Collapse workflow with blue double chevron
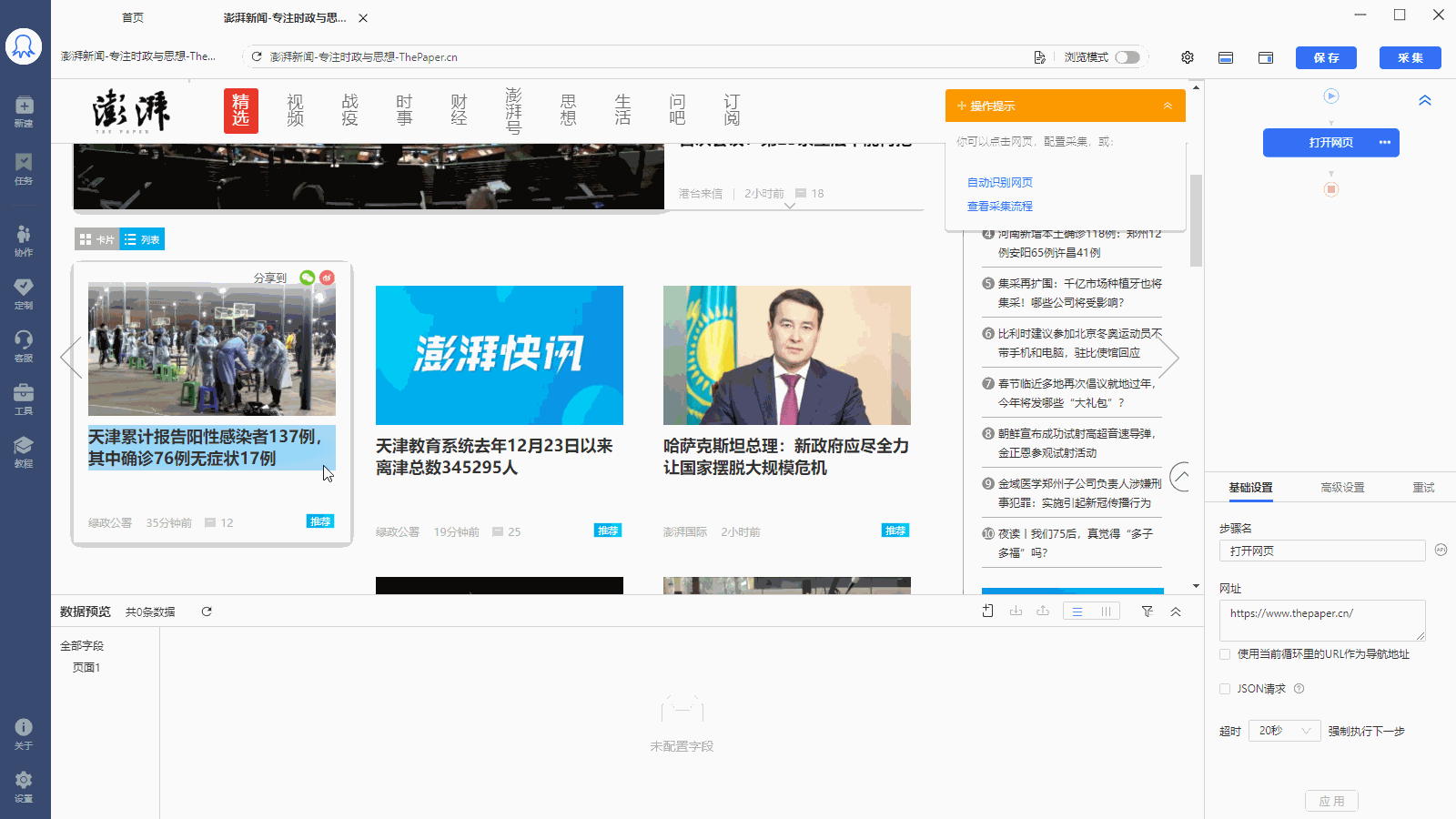This screenshot has height=819, width=1456. click(x=1425, y=100)
